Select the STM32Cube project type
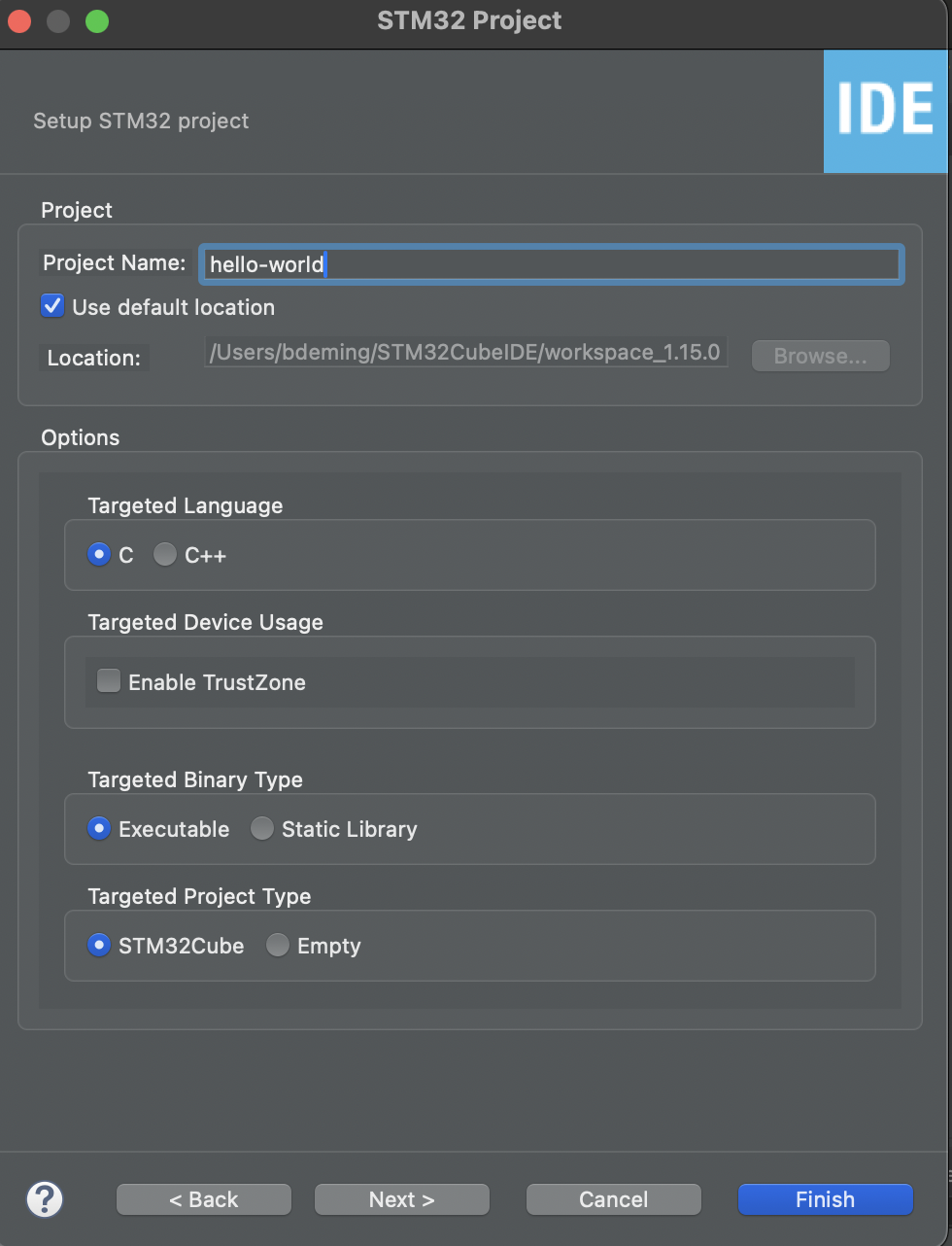 click(x=99, y=945)
